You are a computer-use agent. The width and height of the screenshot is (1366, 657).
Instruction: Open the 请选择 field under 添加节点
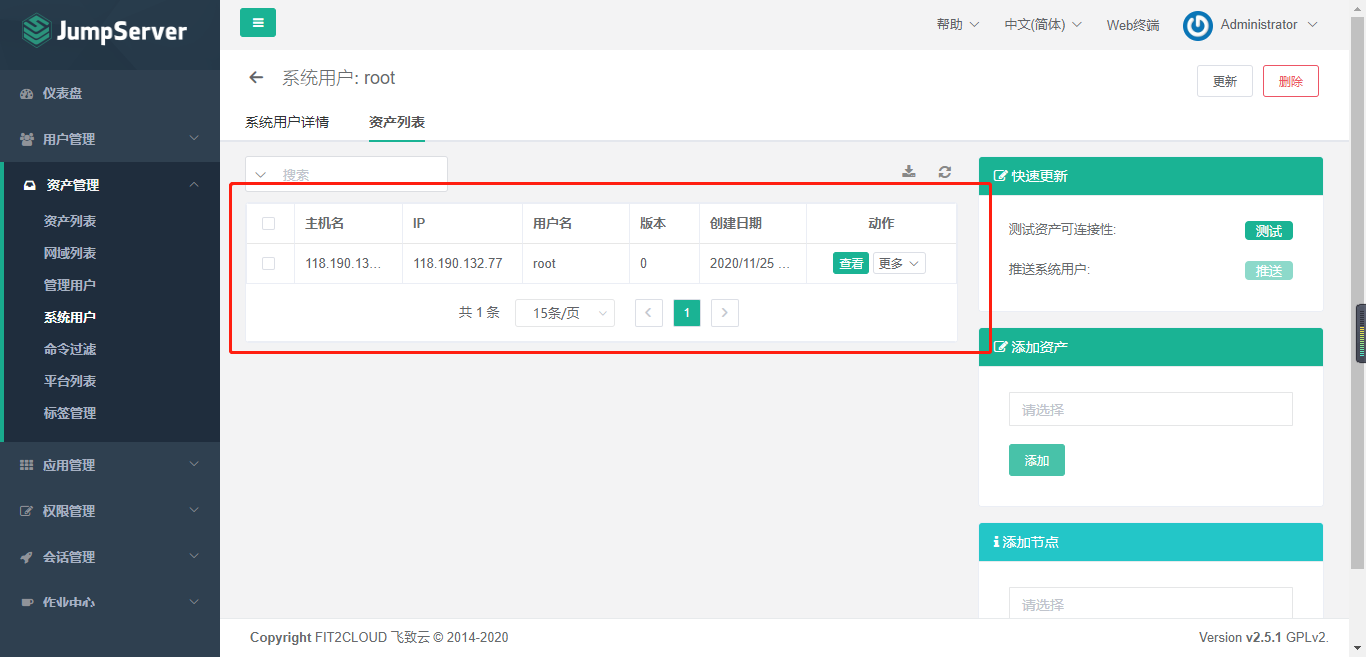(x=1151, y=604)
